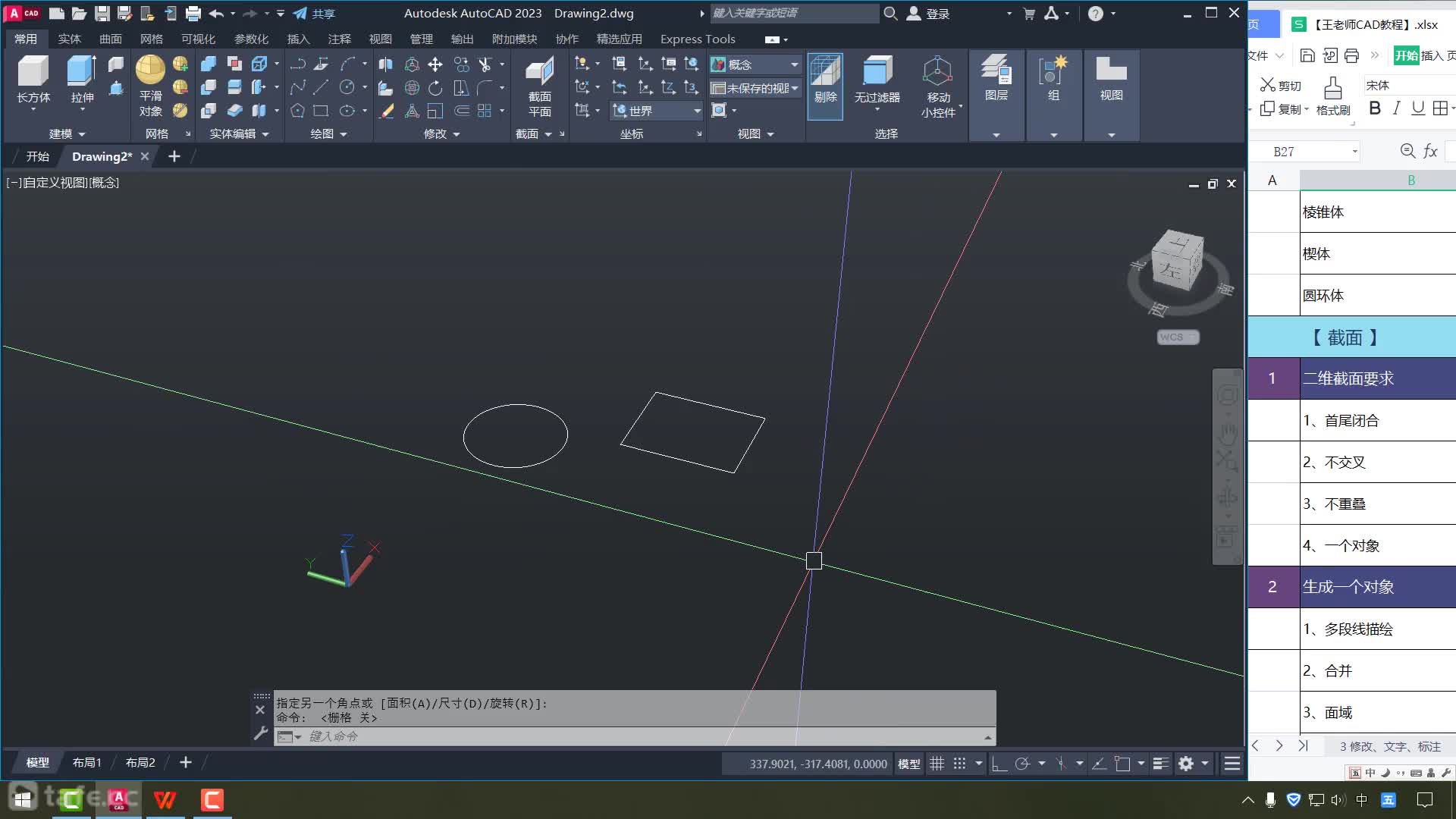Screen dimensions: 1456x819
Task: Open the Layers (图层) panel
Action: click(x=996, y=79)
